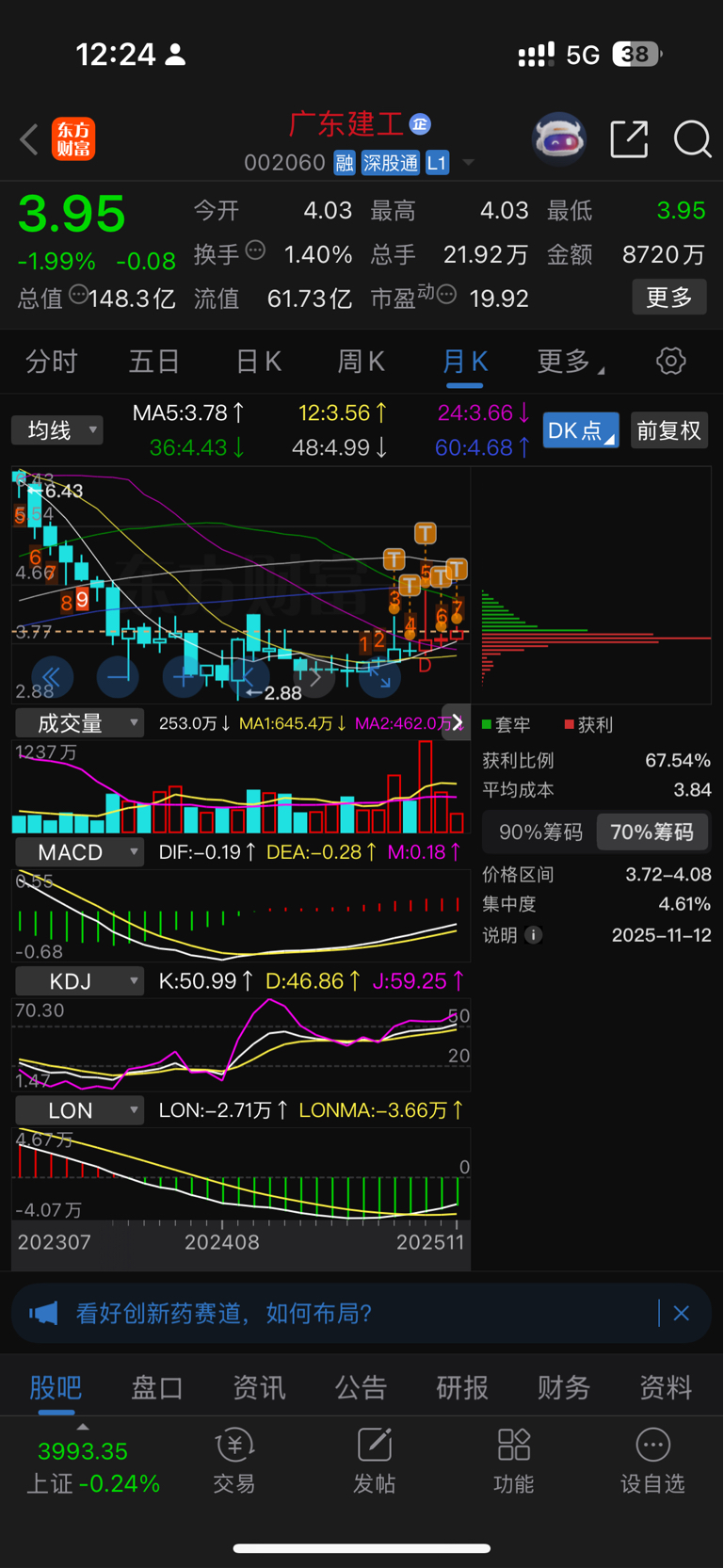This screenshot has height=1568, width=724.
Task: Tap the monthly candlestick chart area
Action: click(x=240, y=585)
